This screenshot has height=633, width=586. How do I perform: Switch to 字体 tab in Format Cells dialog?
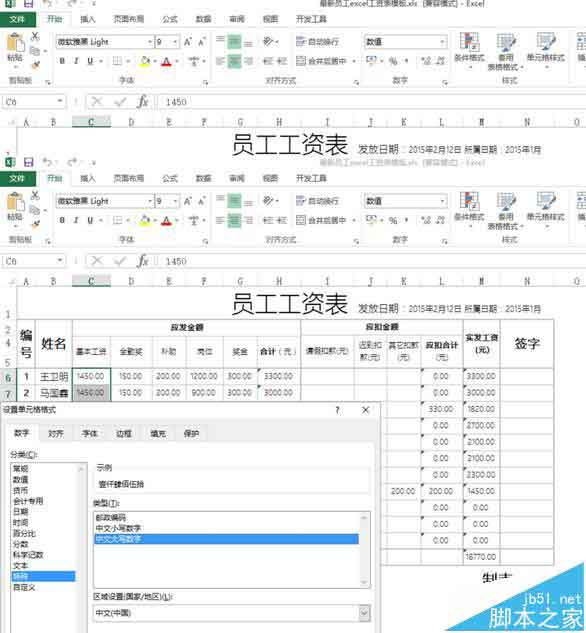coord(90,434)
